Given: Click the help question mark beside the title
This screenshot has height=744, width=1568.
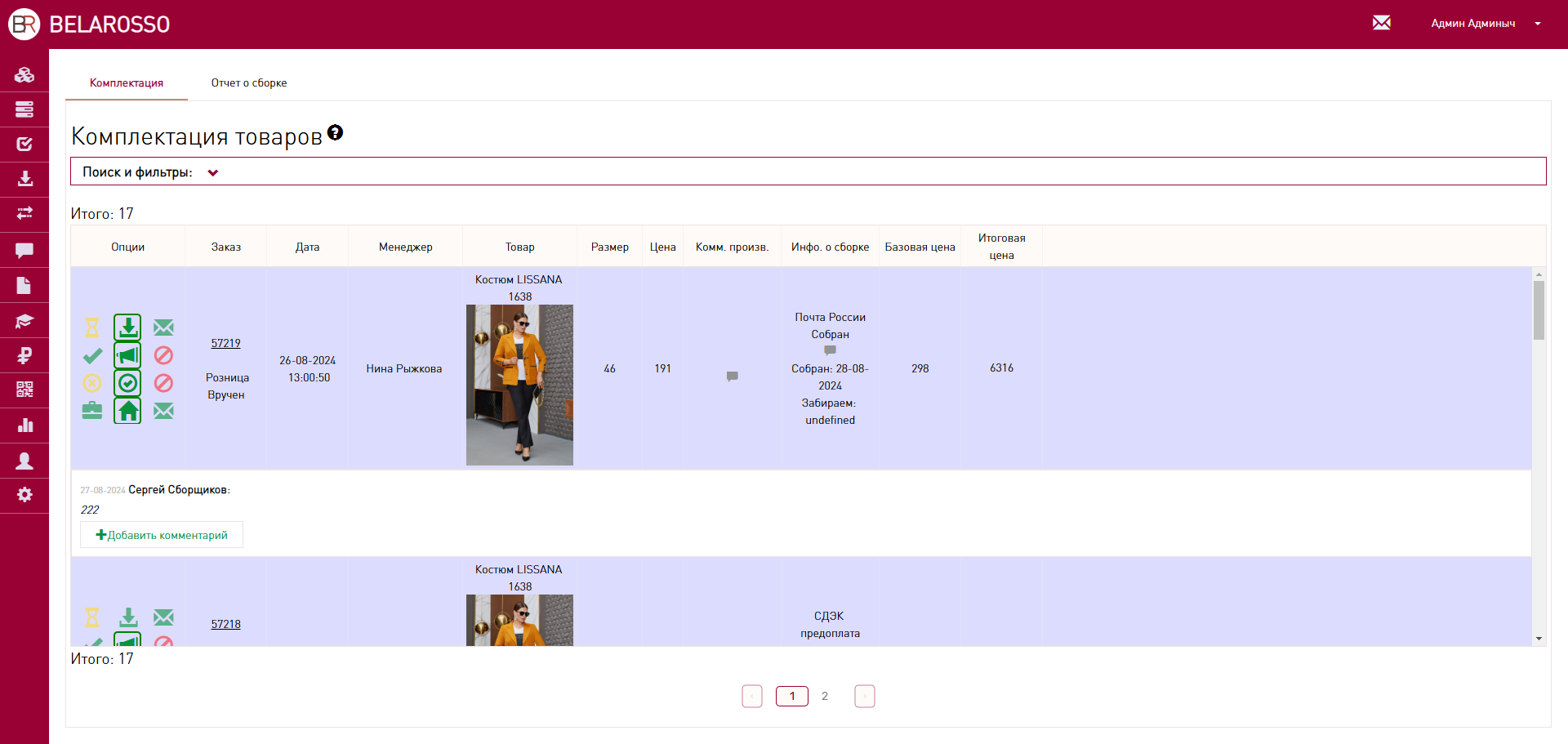Looking at the screenshot, I should click(x=335, y=132).
